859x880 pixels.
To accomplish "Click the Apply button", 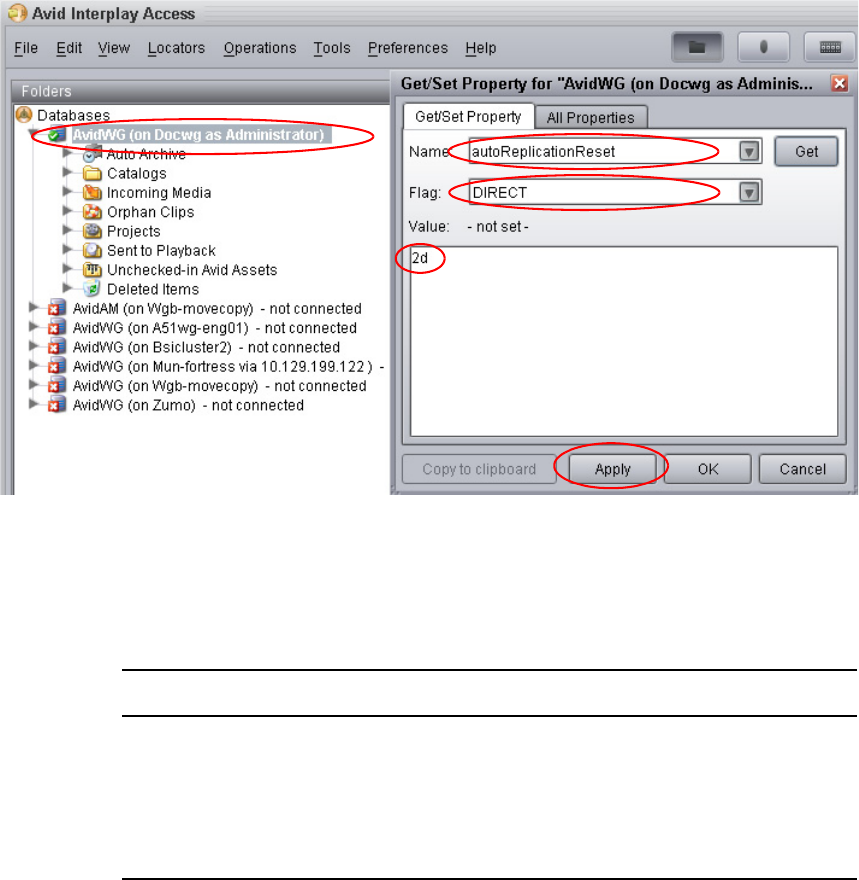I will 613,469.
